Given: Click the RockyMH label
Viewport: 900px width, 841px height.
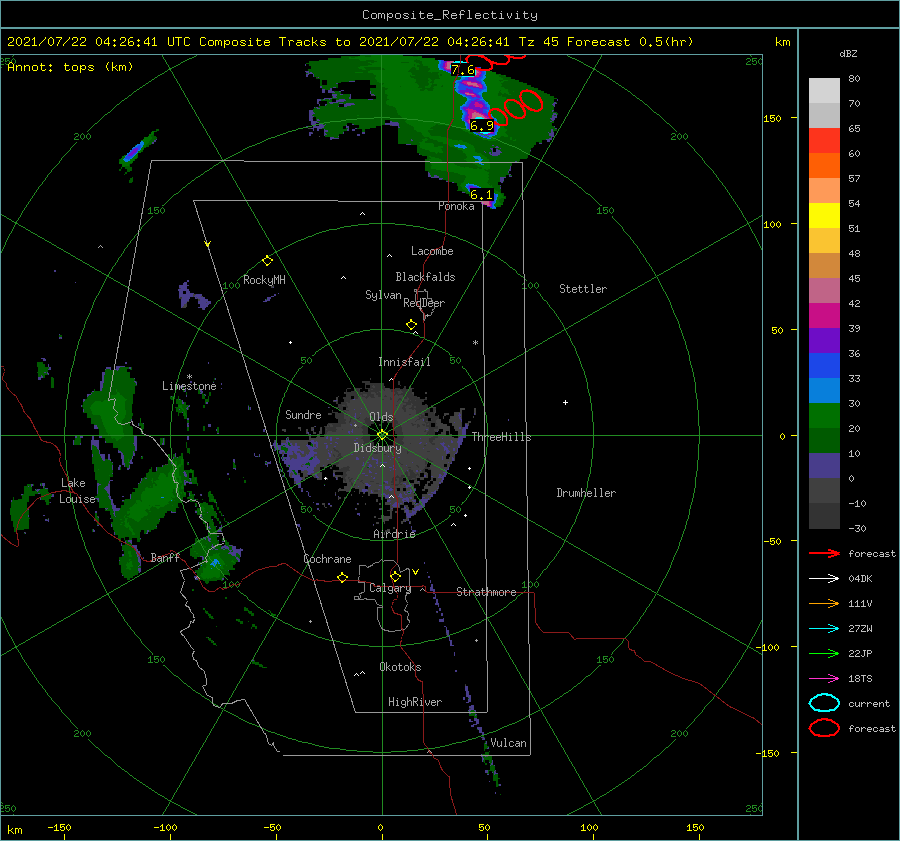Looking at the screenshot, I should point(264,280).
